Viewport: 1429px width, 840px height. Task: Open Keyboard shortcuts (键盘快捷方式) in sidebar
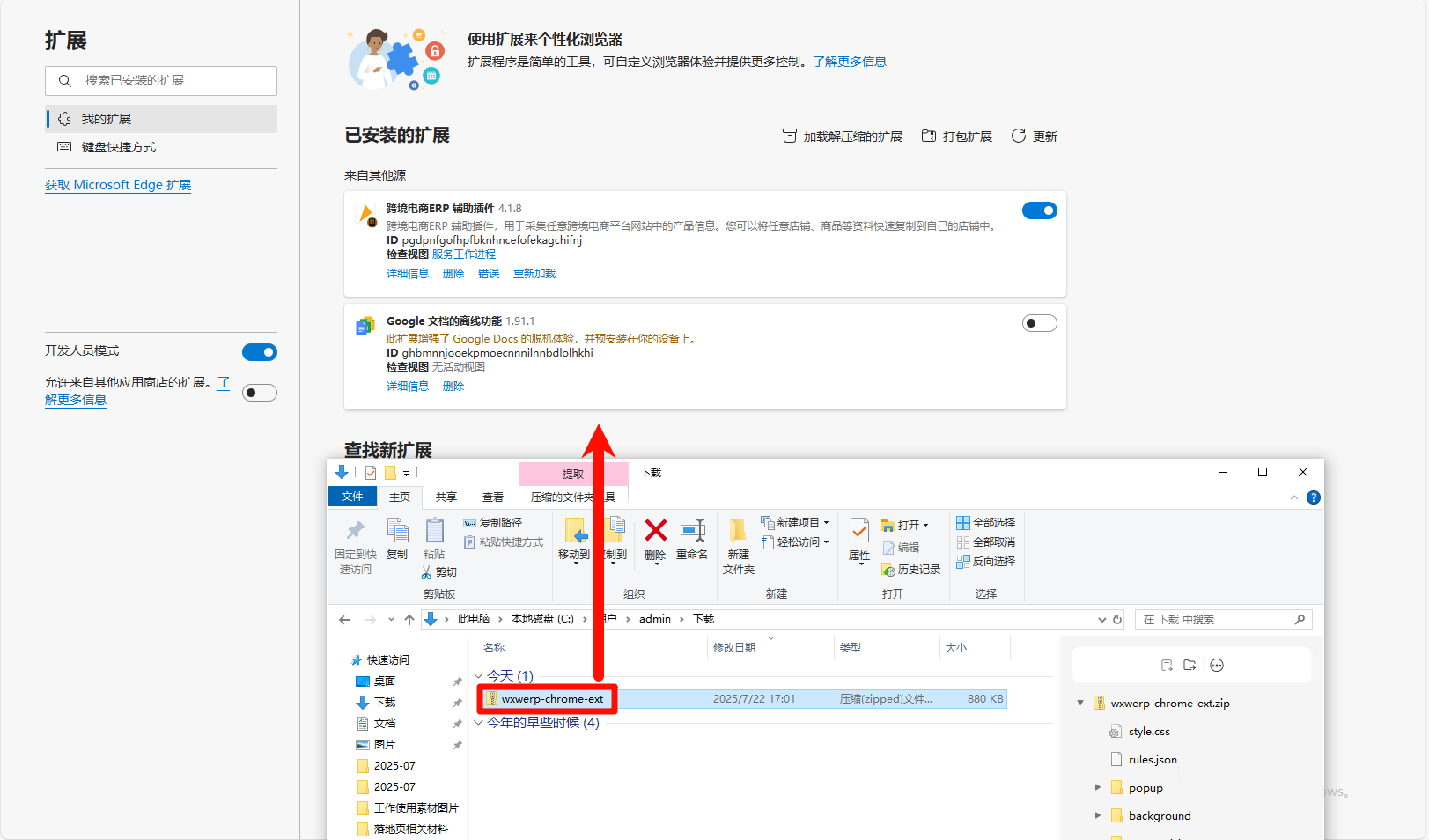(x=161, y=147)
